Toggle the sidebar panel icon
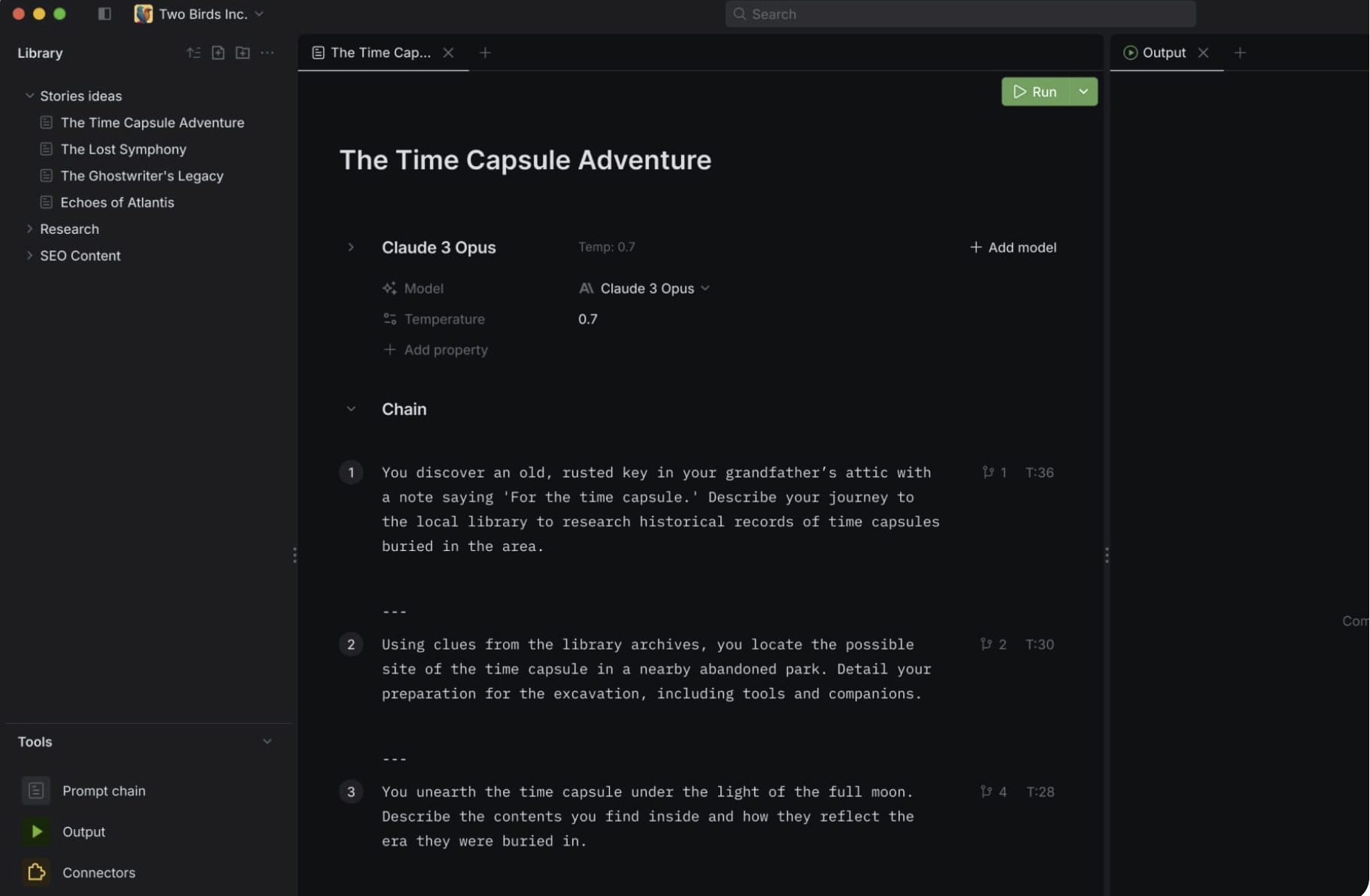The width and height of the screenshot is (1370, 896). pyautogui.click(x=105, y=14)
